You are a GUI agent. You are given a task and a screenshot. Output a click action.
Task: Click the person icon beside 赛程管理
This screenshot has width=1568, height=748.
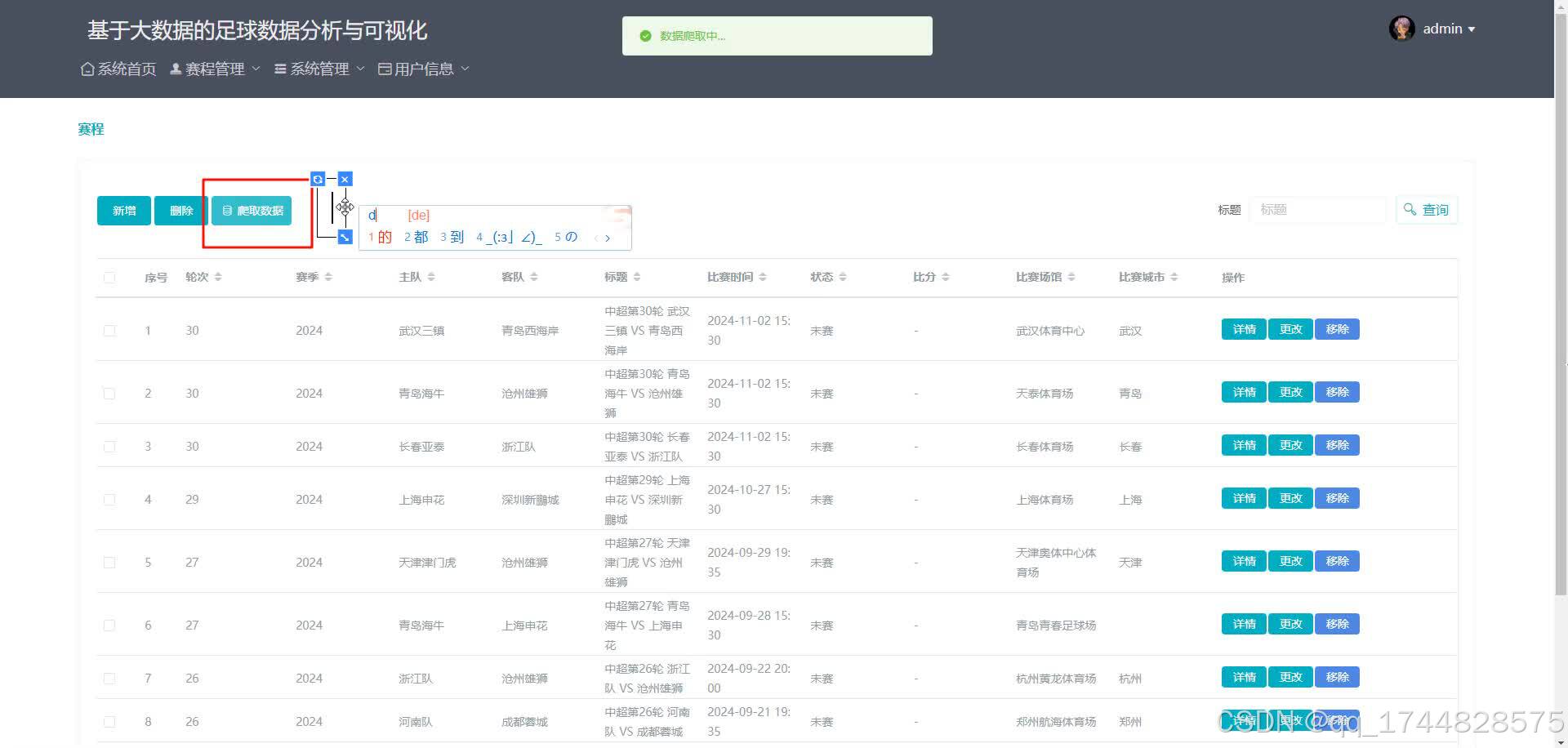click(176, 69)
